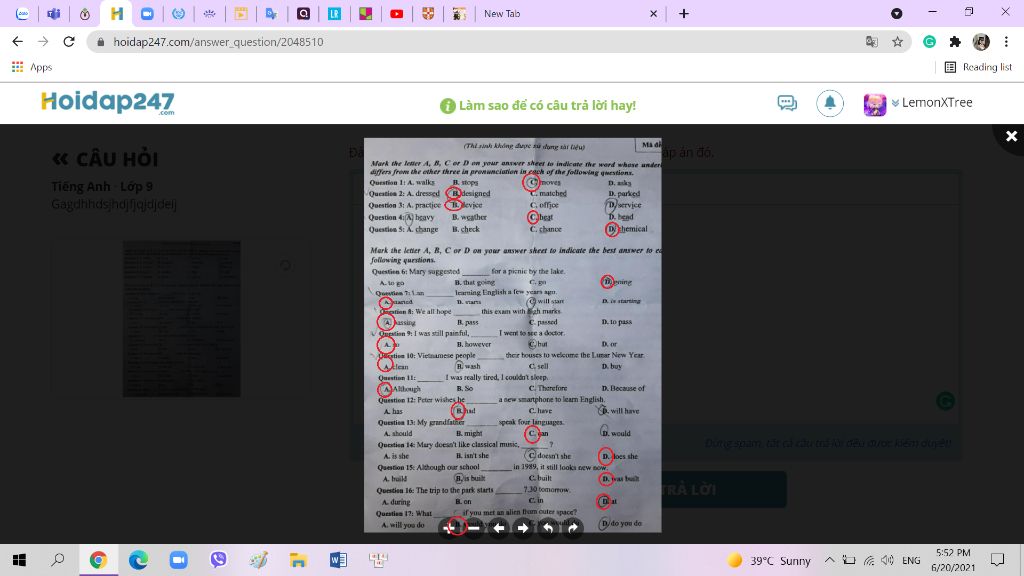Open Windows taskbar search

[x=58, y=560]
